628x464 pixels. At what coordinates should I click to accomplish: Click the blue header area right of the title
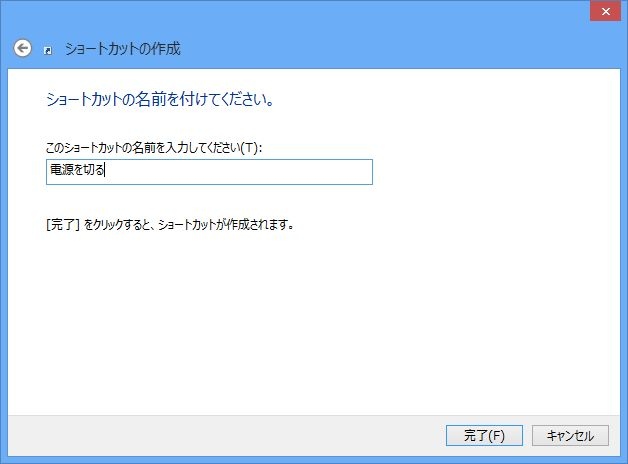click(x=400, y=48)
